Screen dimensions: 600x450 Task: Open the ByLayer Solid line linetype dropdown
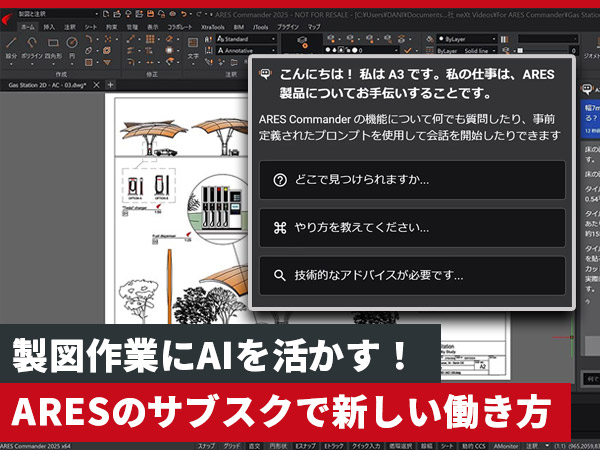(466, 51)
